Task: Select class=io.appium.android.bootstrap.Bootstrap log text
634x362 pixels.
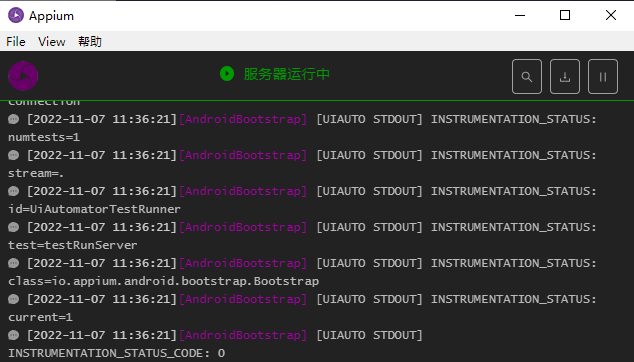Action: point(163,281)
